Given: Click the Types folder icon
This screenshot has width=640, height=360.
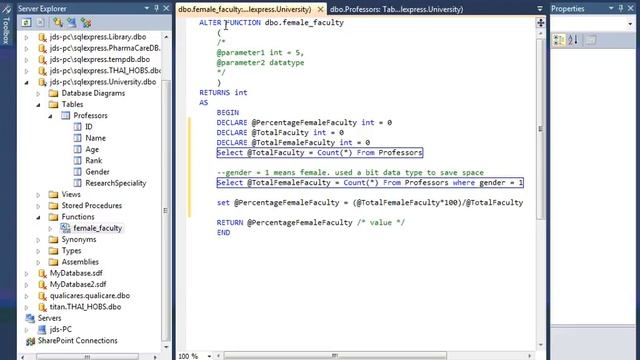Looking at the screenshot, I should click(53, 251).
